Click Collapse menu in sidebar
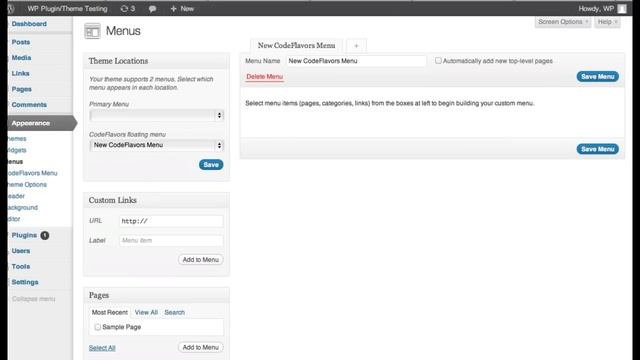 point(33,299)
